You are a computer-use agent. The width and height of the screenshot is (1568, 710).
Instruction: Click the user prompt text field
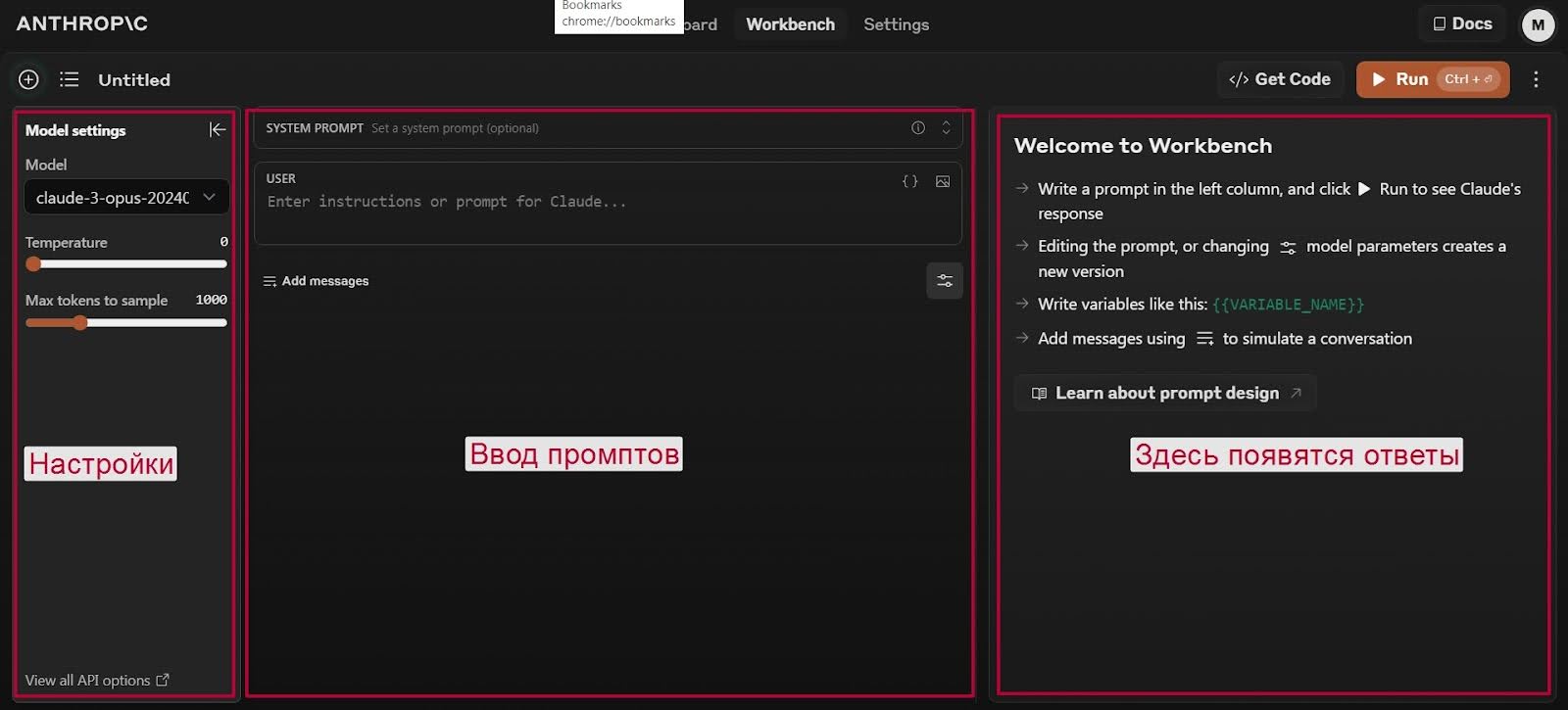[608, 203]
